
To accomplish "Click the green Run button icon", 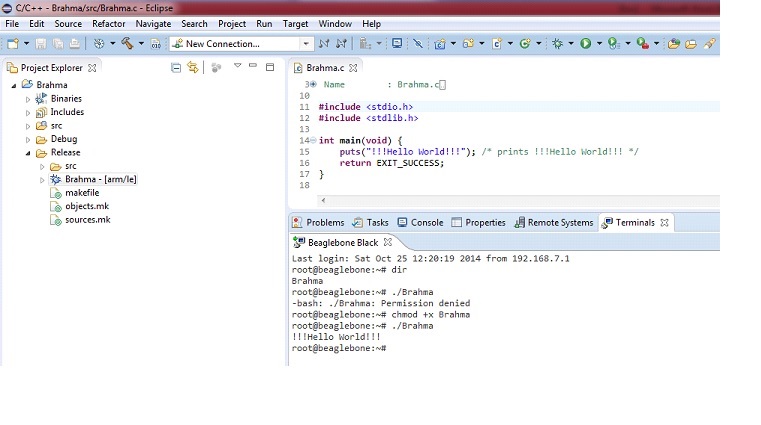I will click(586, 44).
